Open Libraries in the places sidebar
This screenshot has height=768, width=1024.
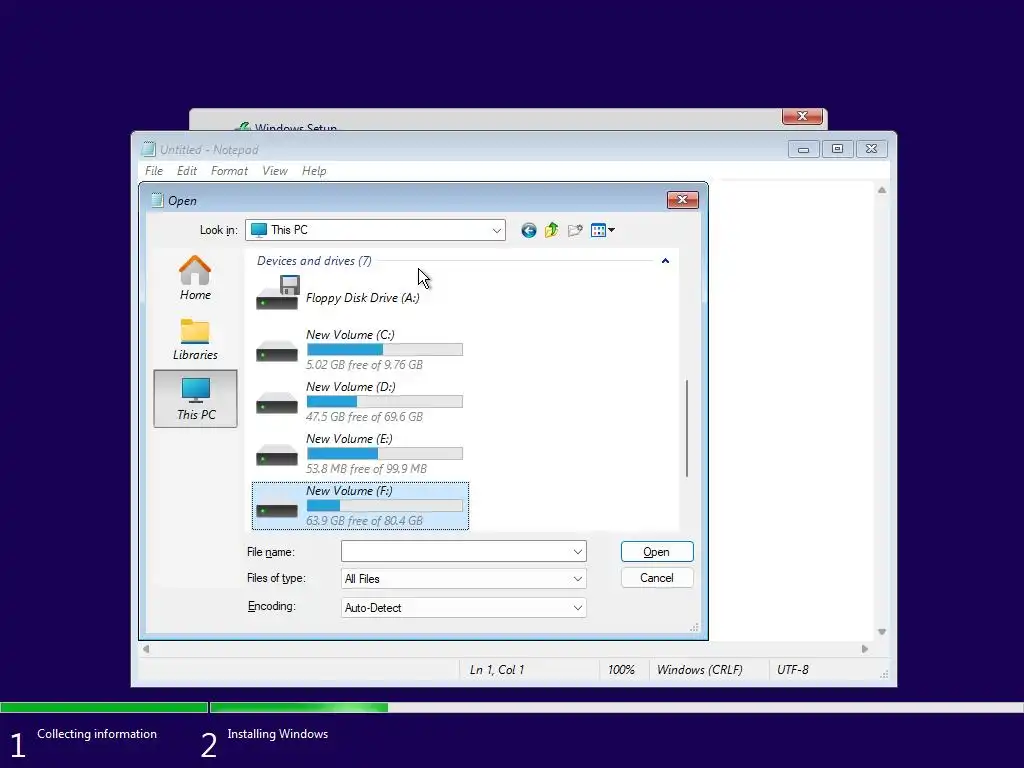pyautogui.click(x=195, y=339)
